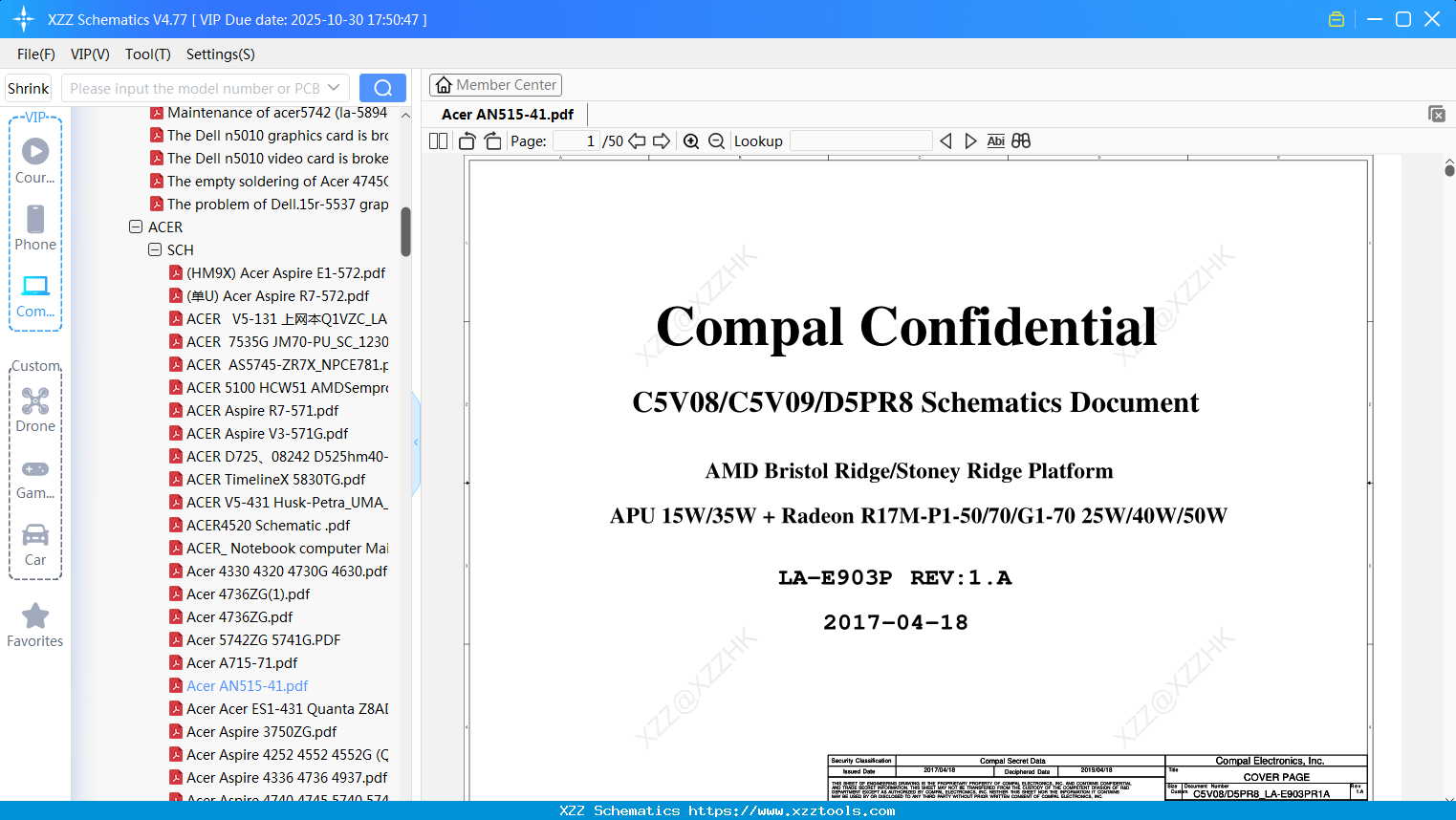Viewport: 1456px width, 820px height.
Task: Click the file list scroll-up arrow
Action: (x=405, y=115)
